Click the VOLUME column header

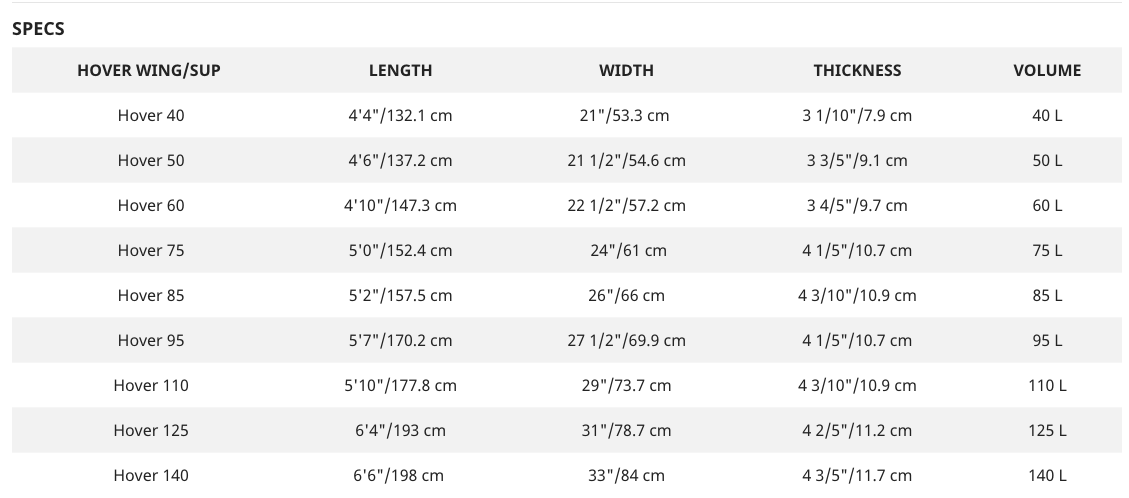1047,71
